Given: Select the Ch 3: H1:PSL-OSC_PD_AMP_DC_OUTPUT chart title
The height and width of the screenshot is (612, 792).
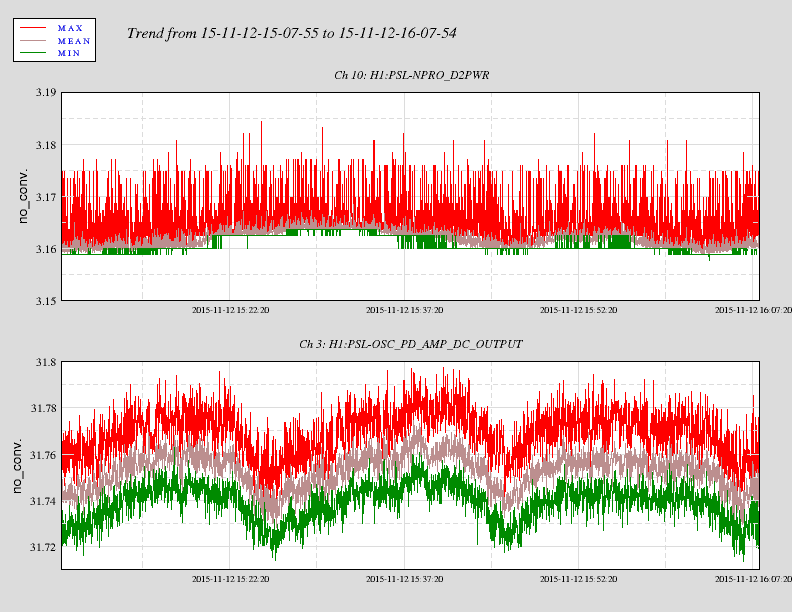Looking at the screenshot, I should tap(411, 344).
